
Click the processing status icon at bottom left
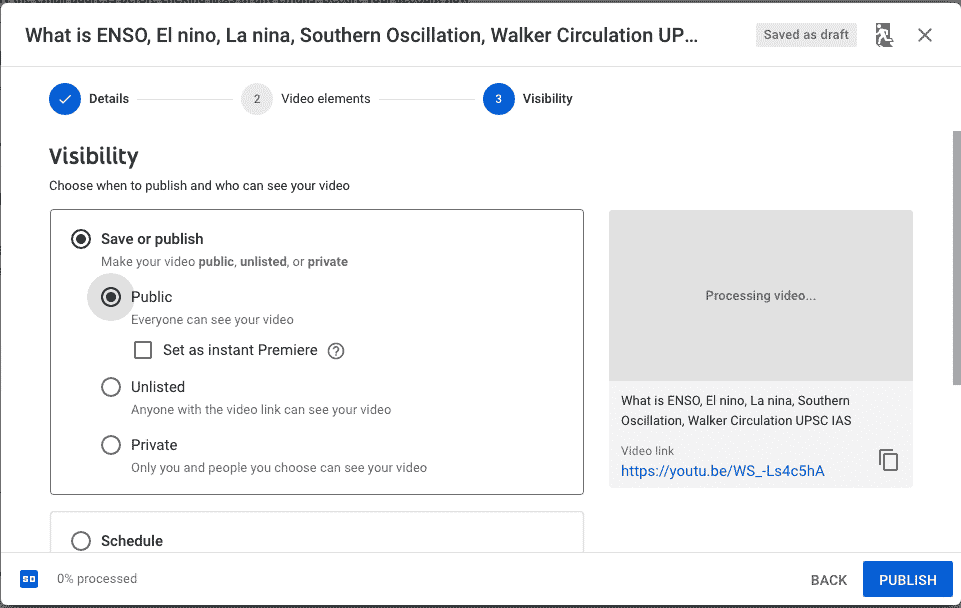click(29, 579)
